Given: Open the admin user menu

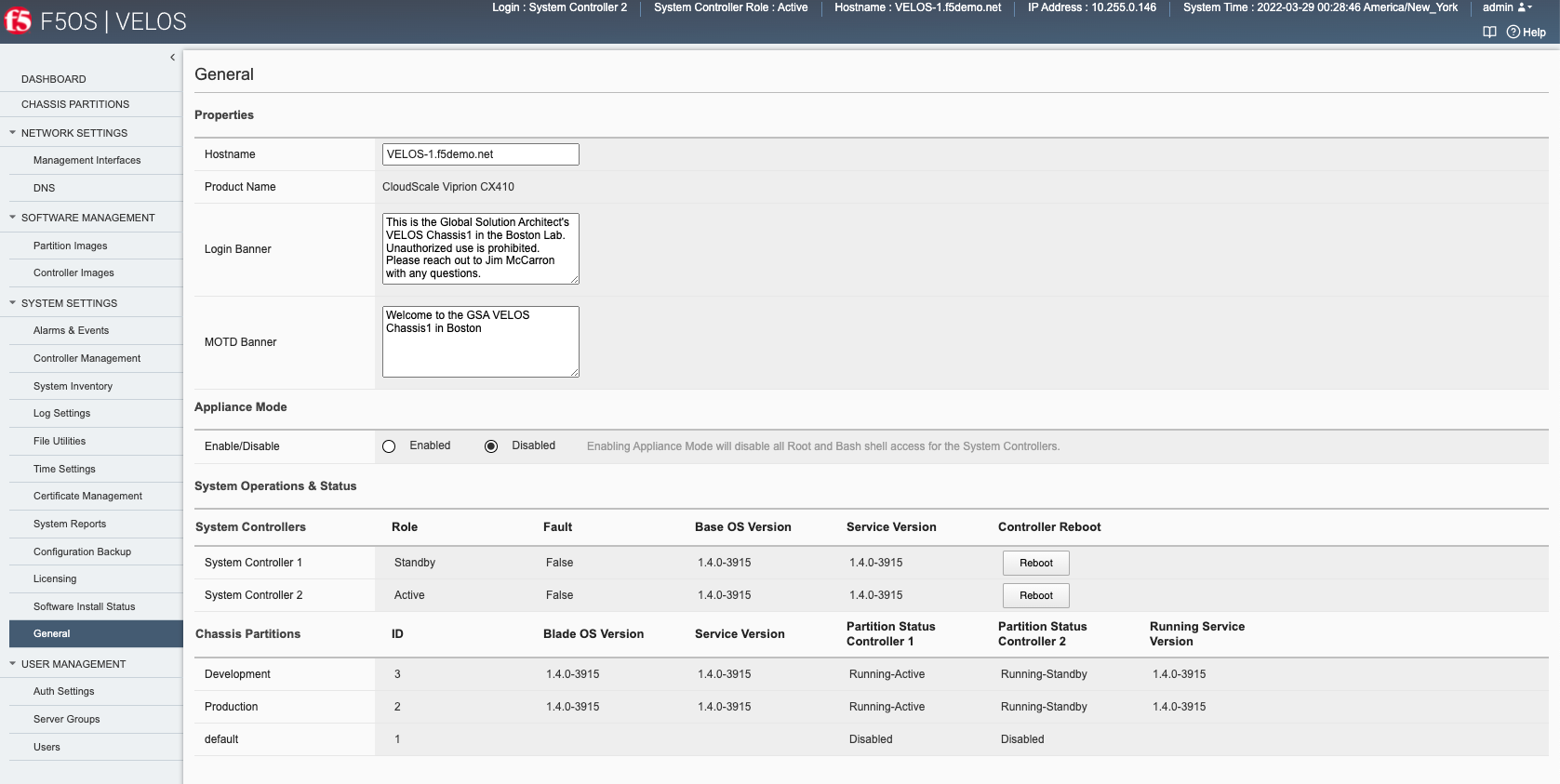Looking at the screenshot, I should pyautogui.click(x=1507, y=7).
